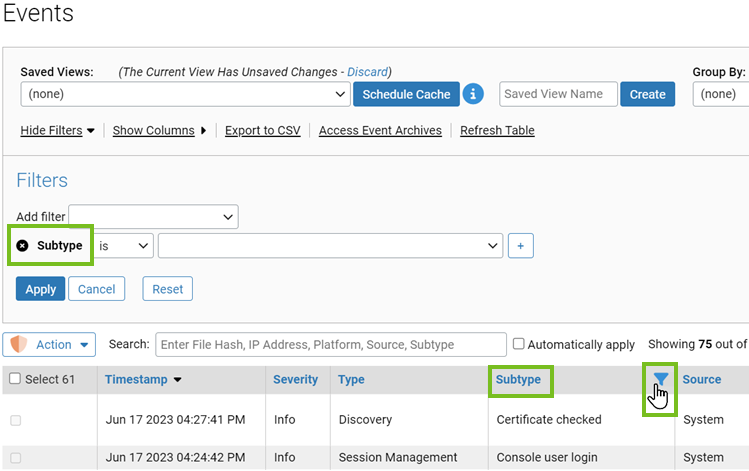Open the Group By dropdown
The image size is (749, 471).
click(721, 94)
